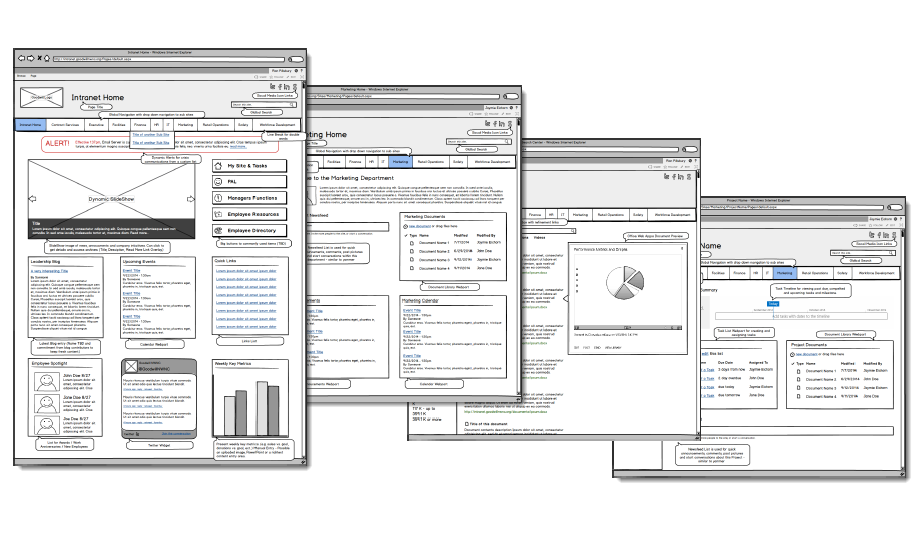
Task: Click browser back arrow in Intranet Home window
Action: pos(21,58)
